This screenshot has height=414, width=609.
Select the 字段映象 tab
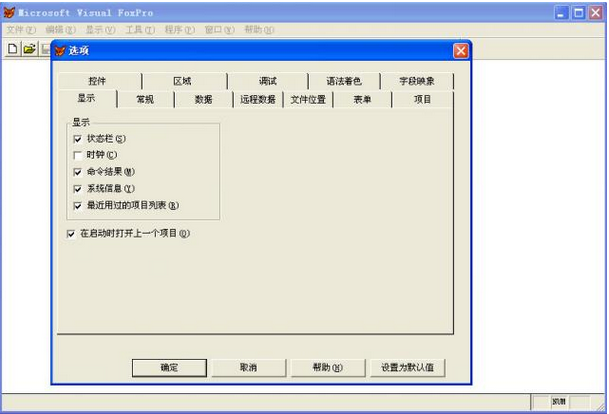[x=417, y=81]
